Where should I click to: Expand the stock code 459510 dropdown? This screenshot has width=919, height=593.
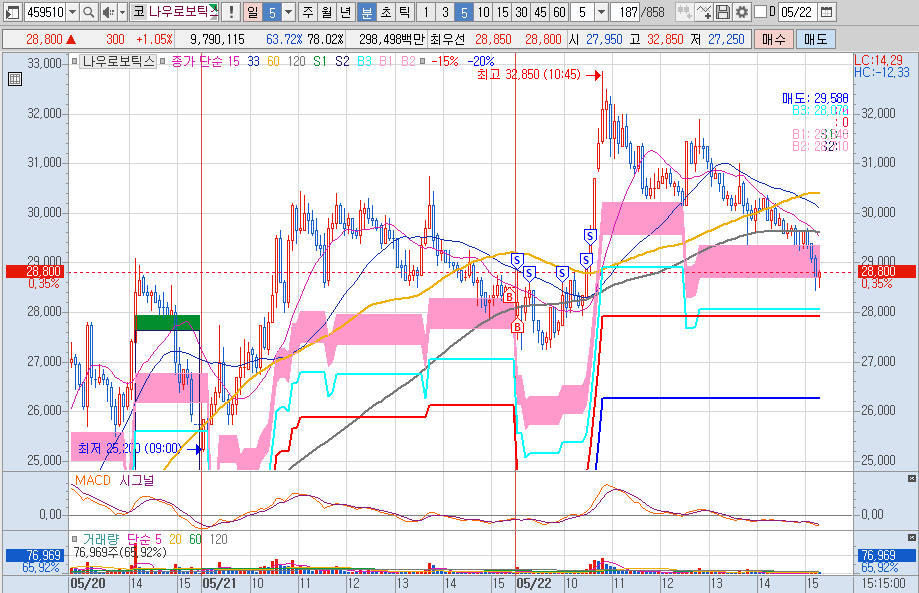(73, 12)
